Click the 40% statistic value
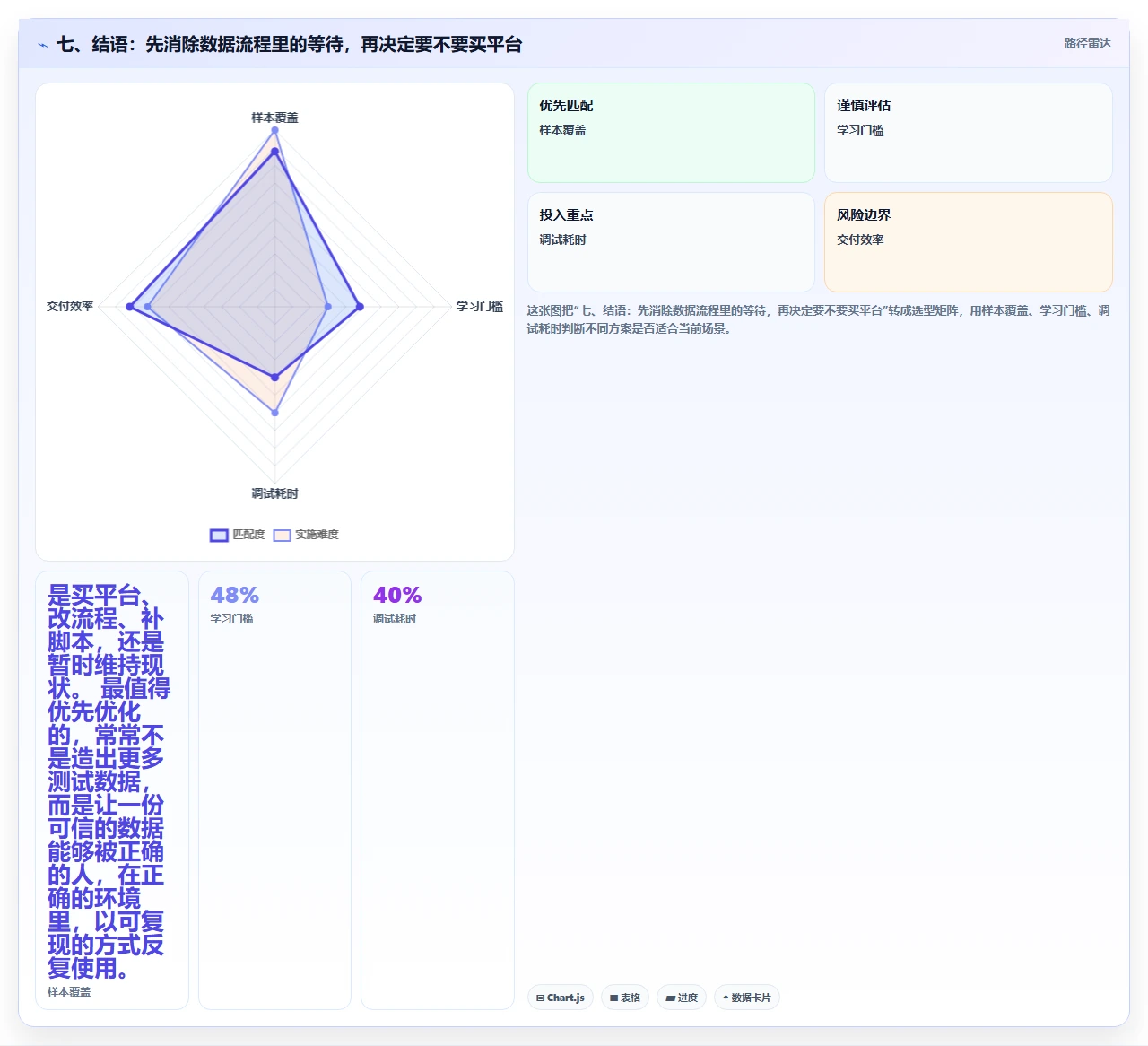 pyautogui.click(x=397, y=595)
